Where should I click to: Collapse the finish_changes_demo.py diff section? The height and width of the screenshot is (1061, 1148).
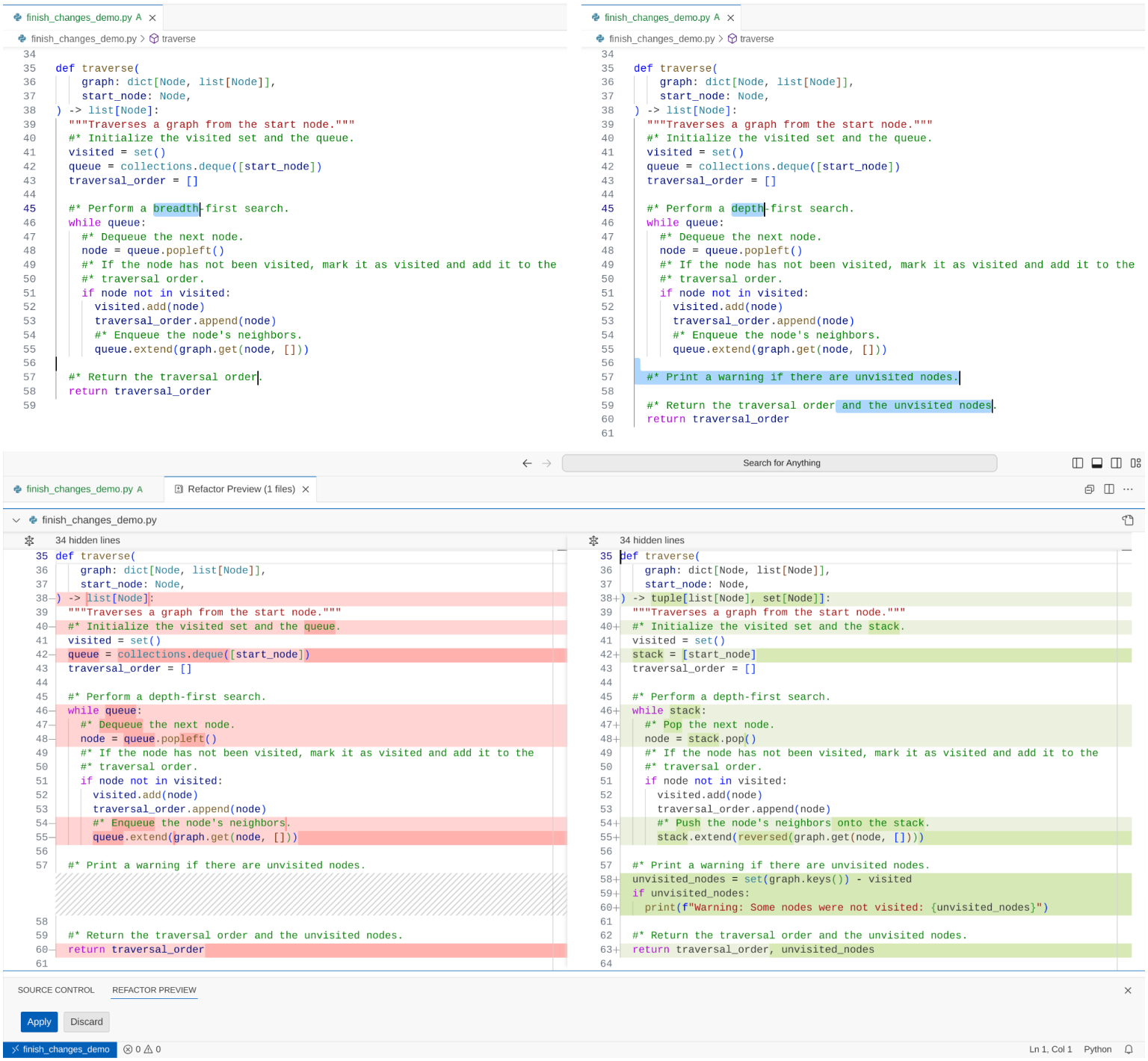tap(16, 520)
